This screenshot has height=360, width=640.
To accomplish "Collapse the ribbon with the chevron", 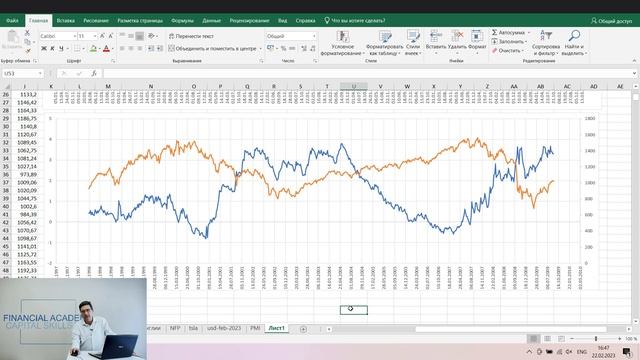I will [634, 60].
